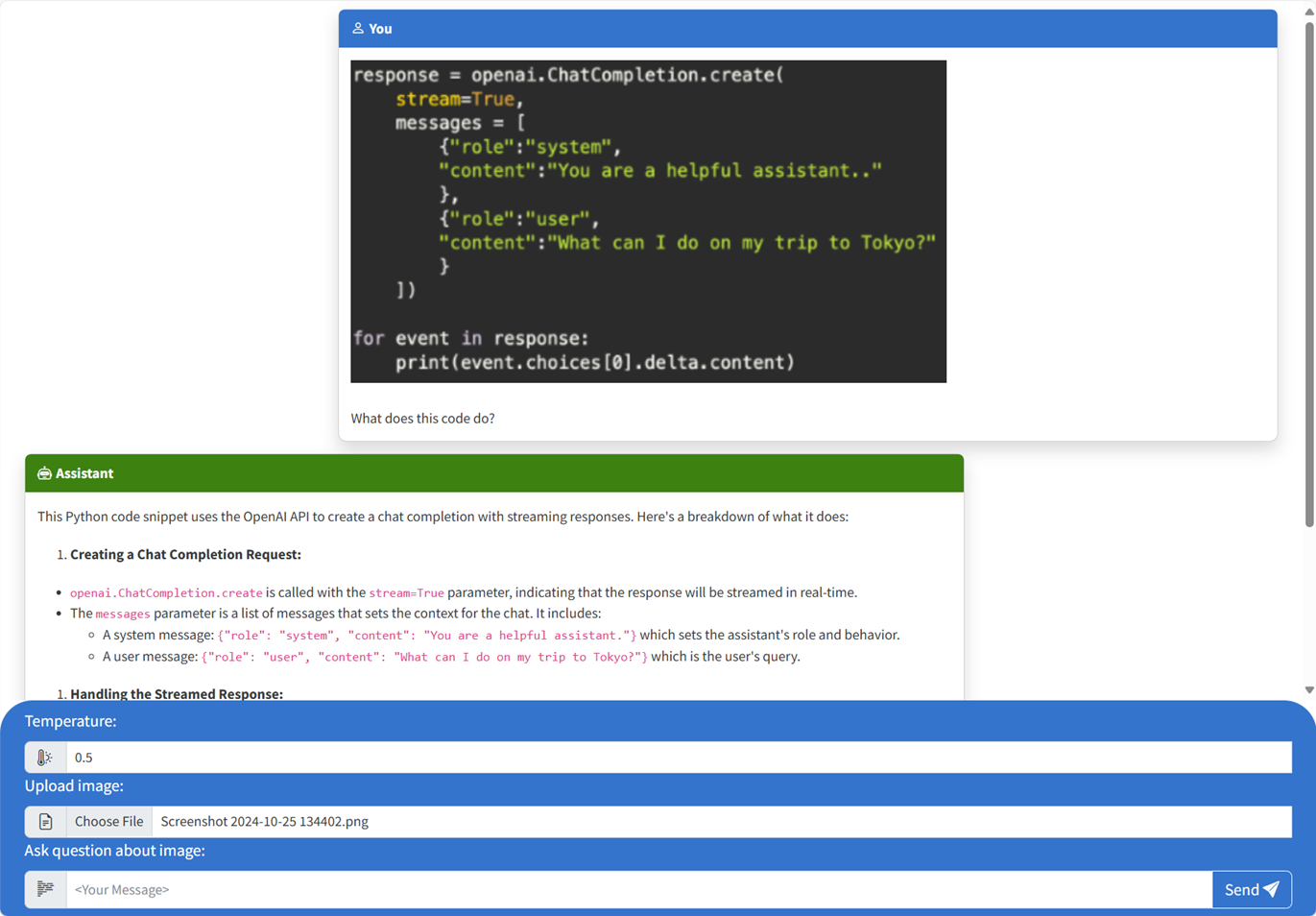
Task: Click the sentence starting 'This Python code snippet'
Action: pos(443,517)
